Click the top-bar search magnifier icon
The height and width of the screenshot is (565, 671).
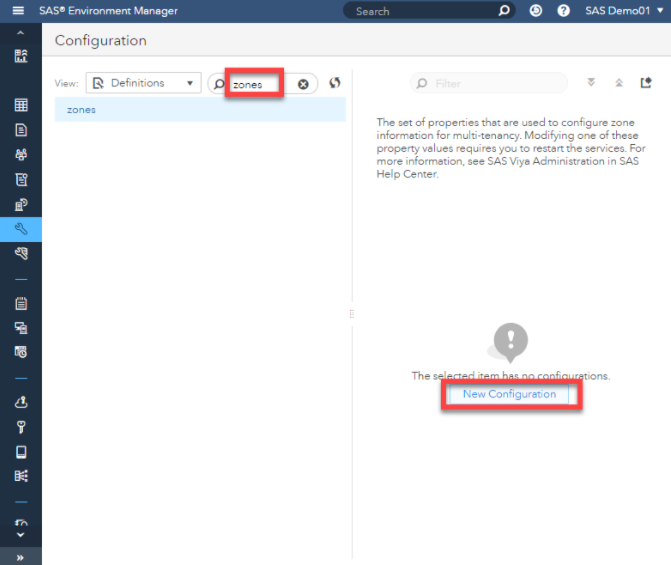coord(504,10)
